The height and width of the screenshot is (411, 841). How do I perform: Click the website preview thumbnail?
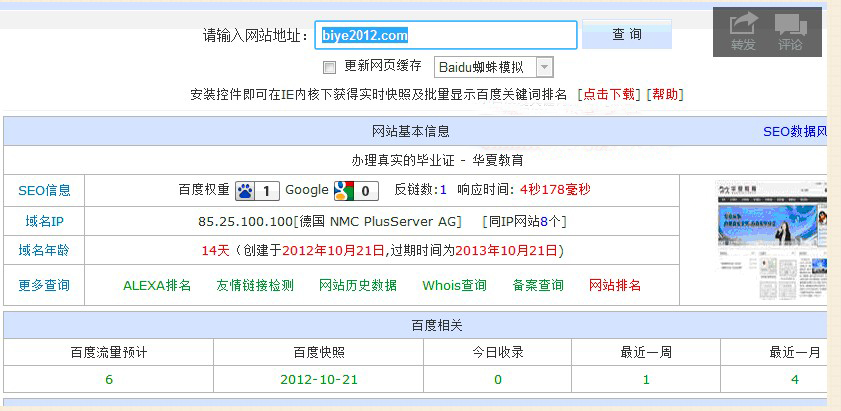point(771,230)
